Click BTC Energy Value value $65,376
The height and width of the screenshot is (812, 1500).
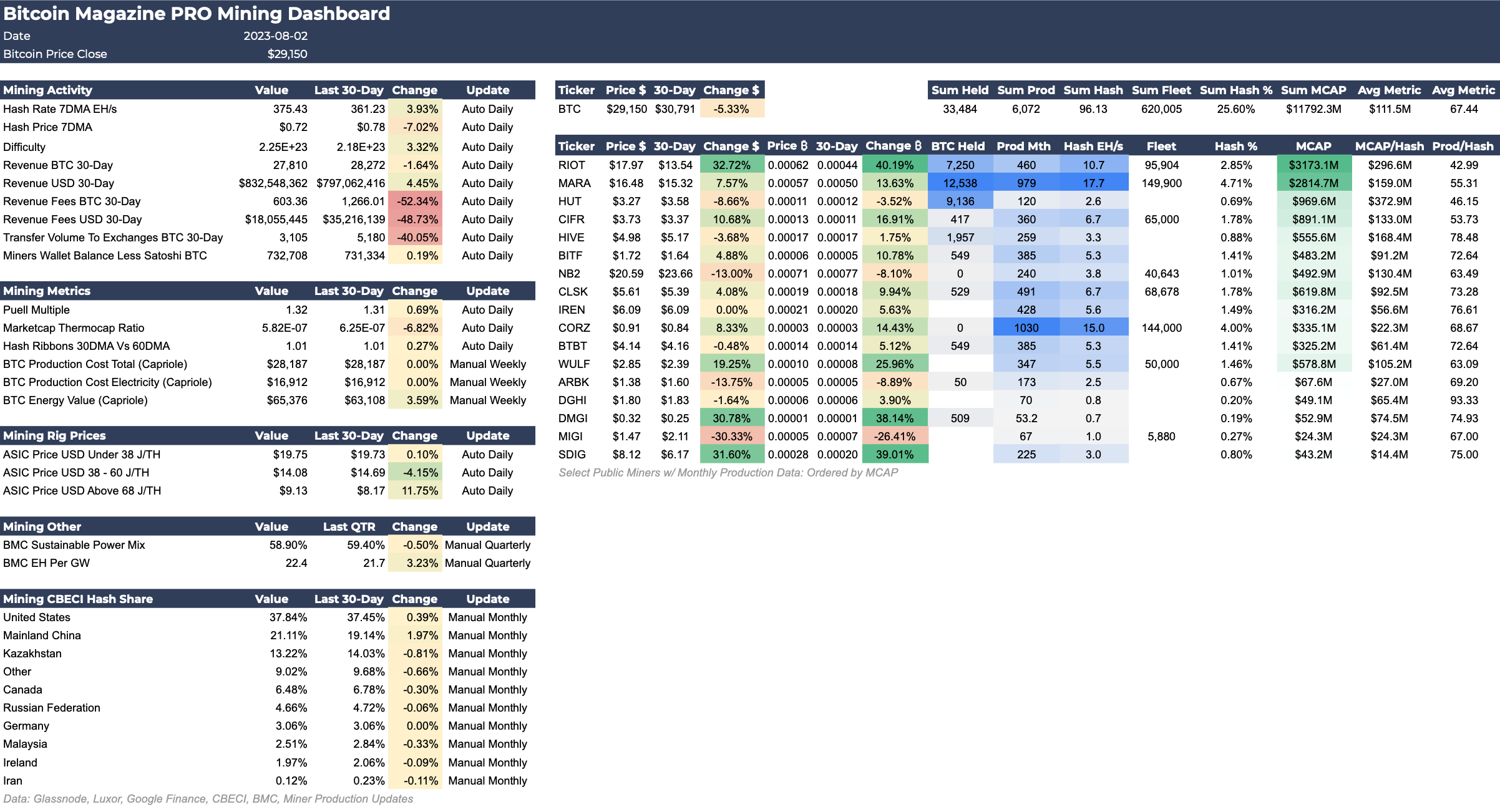(287, 400)
